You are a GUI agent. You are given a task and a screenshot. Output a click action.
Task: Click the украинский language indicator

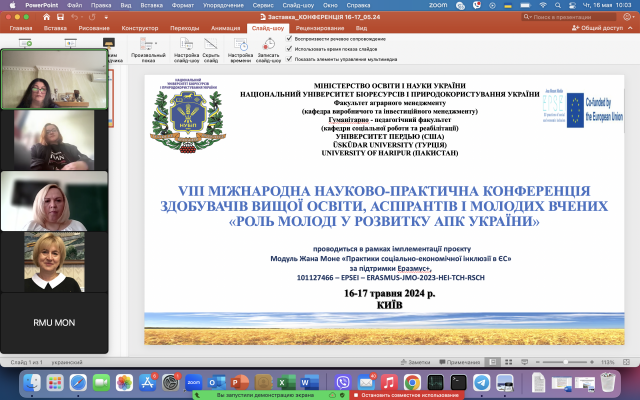[67, 362]
